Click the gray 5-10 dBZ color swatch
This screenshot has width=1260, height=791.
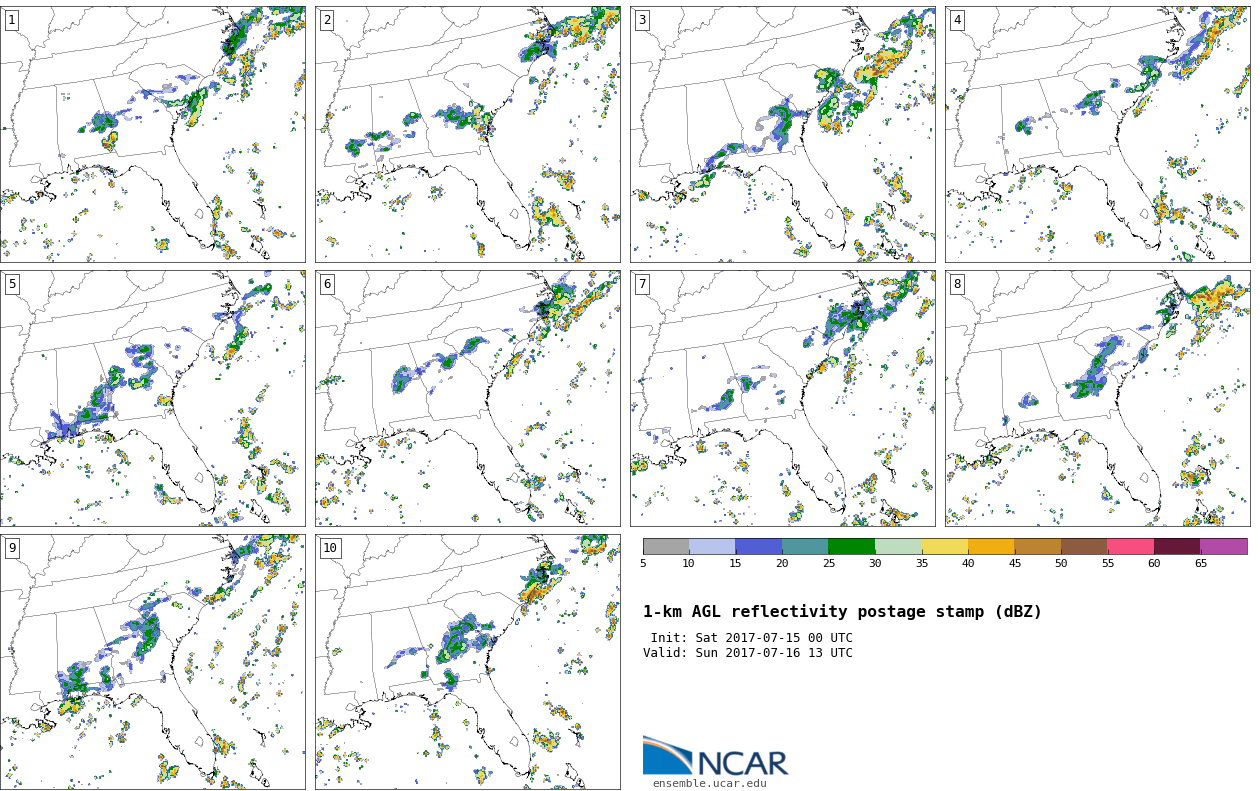[x=666, y=546]
